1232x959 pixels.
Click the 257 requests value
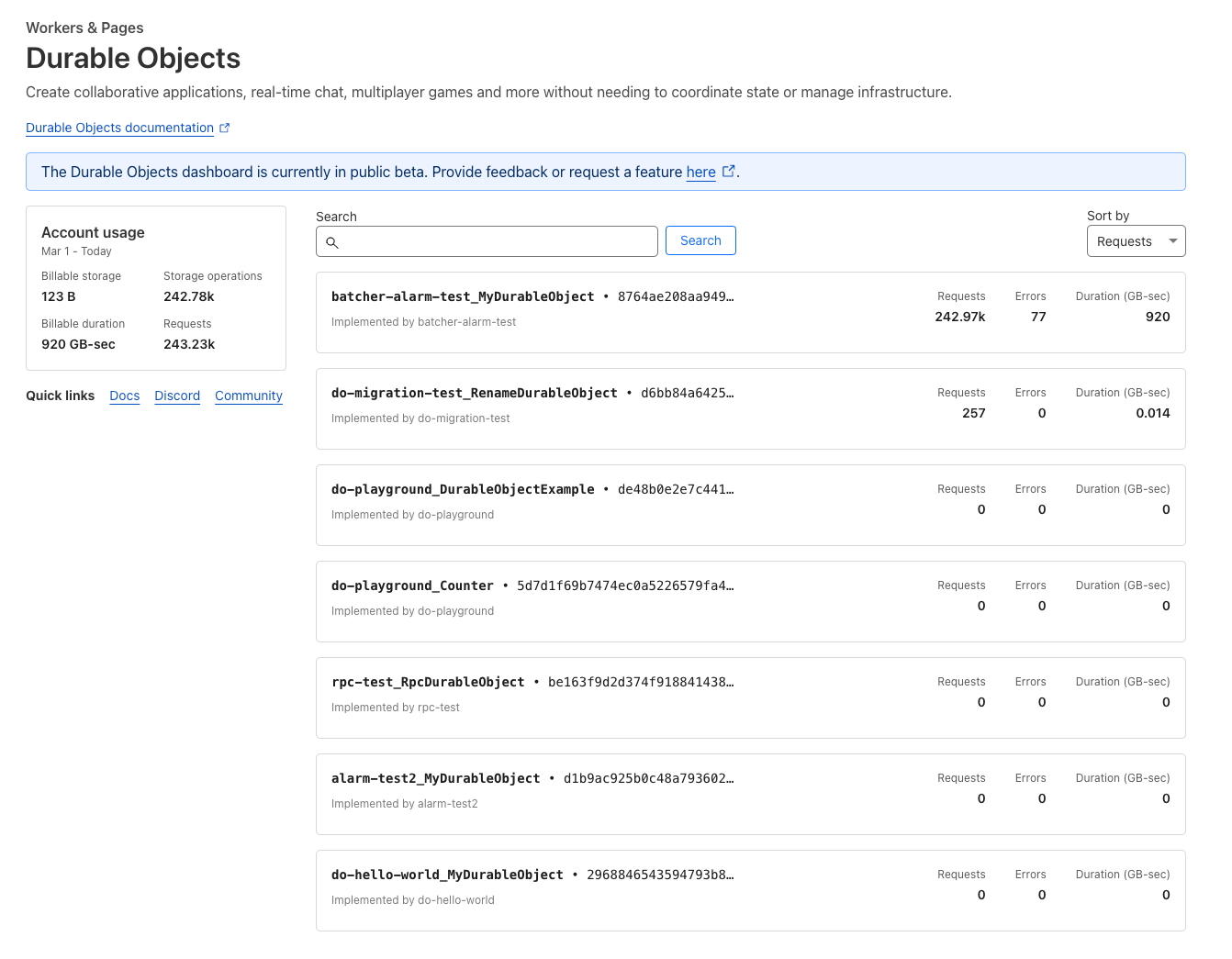click(x=974, y=413)
